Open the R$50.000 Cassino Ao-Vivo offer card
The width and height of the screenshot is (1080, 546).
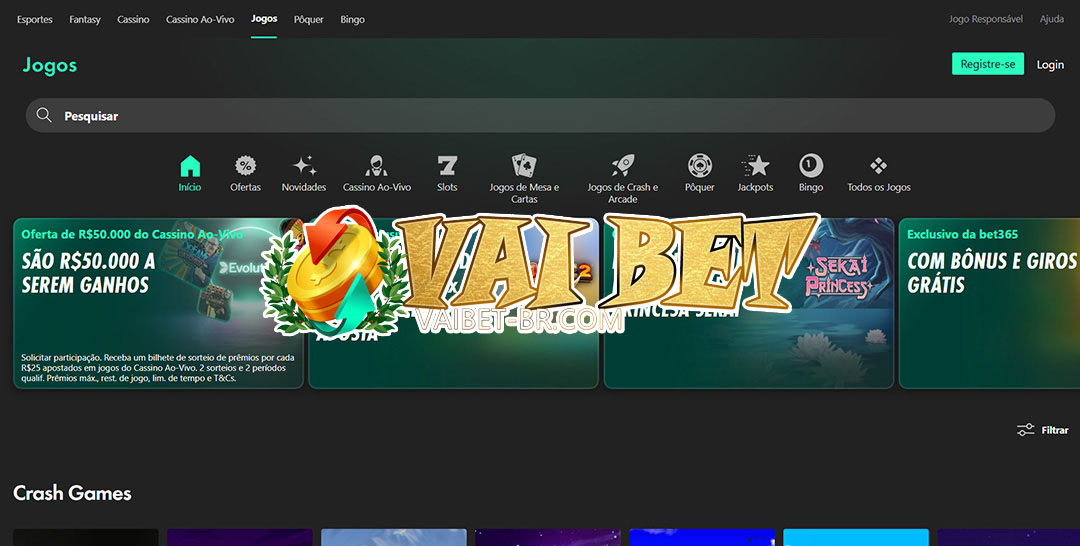[158, 304]
